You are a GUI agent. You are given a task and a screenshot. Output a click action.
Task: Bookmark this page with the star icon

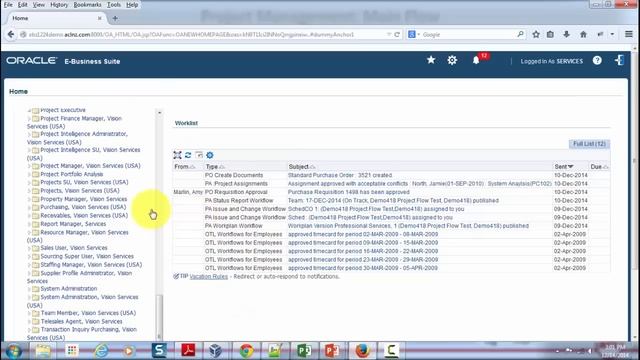click(536, 35)
